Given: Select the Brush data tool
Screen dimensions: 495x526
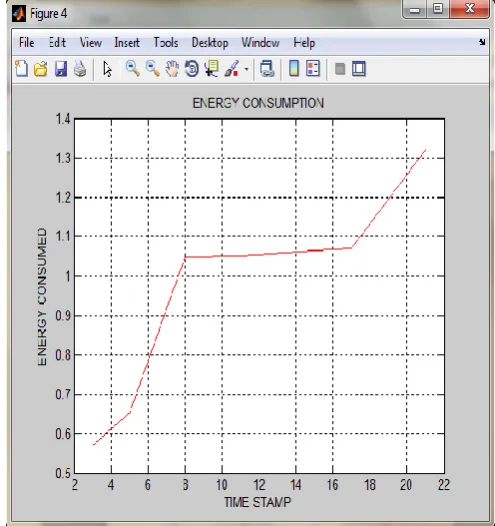Looking at the screenshot, I should [x=232, y=69].
